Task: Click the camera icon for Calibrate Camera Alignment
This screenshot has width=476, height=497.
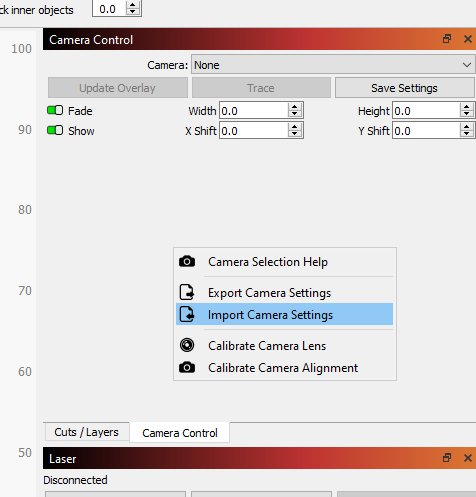Action: click(187, 368)
